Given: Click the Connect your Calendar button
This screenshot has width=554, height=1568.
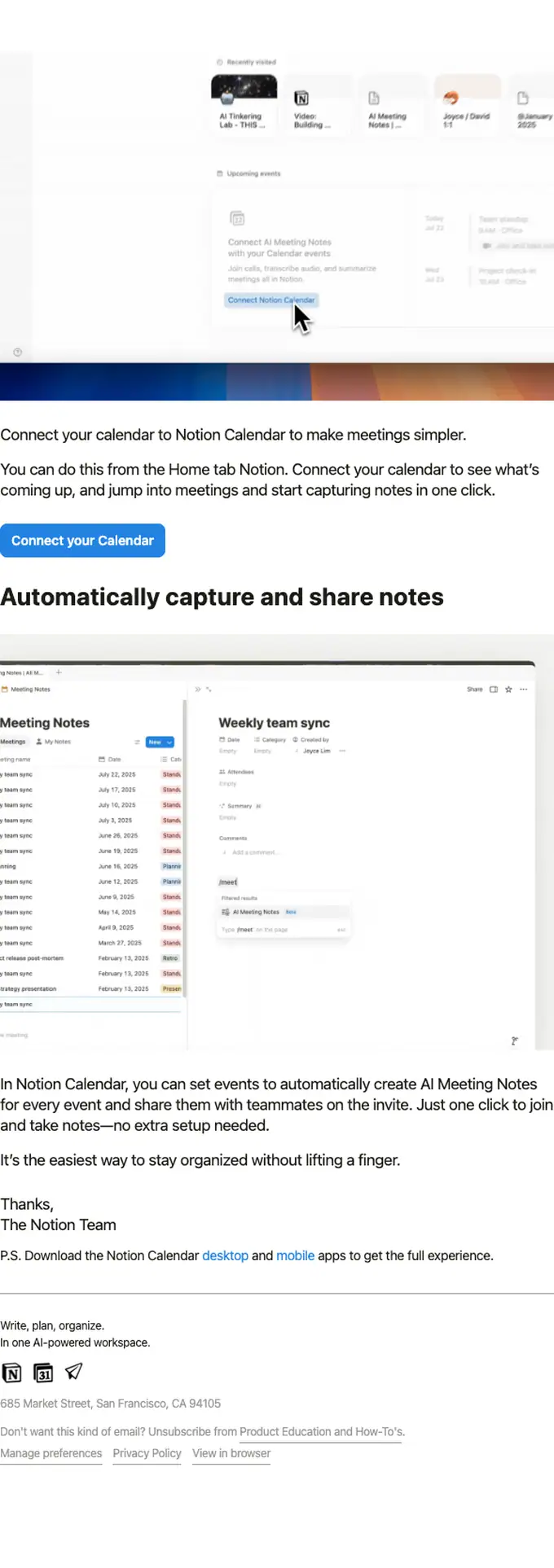Looking at the screenshot, I should [x=82, y=541].
